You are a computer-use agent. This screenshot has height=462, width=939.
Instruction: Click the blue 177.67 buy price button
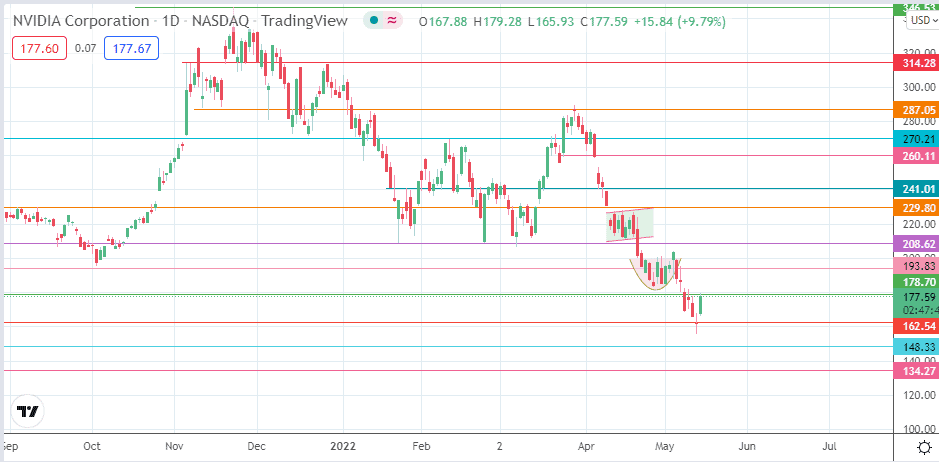(131, 49)
